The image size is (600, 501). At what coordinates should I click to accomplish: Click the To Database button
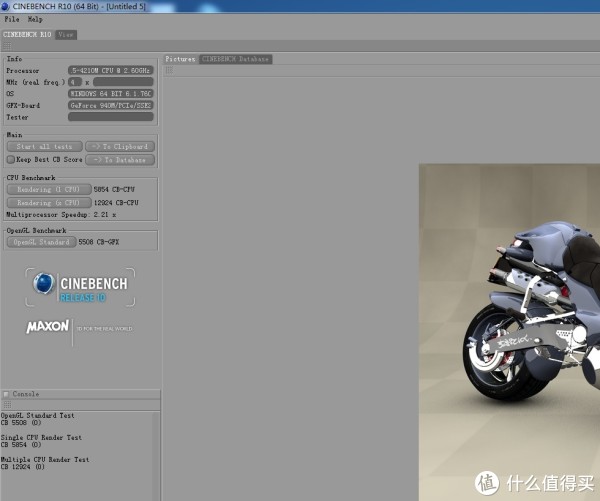120,160
